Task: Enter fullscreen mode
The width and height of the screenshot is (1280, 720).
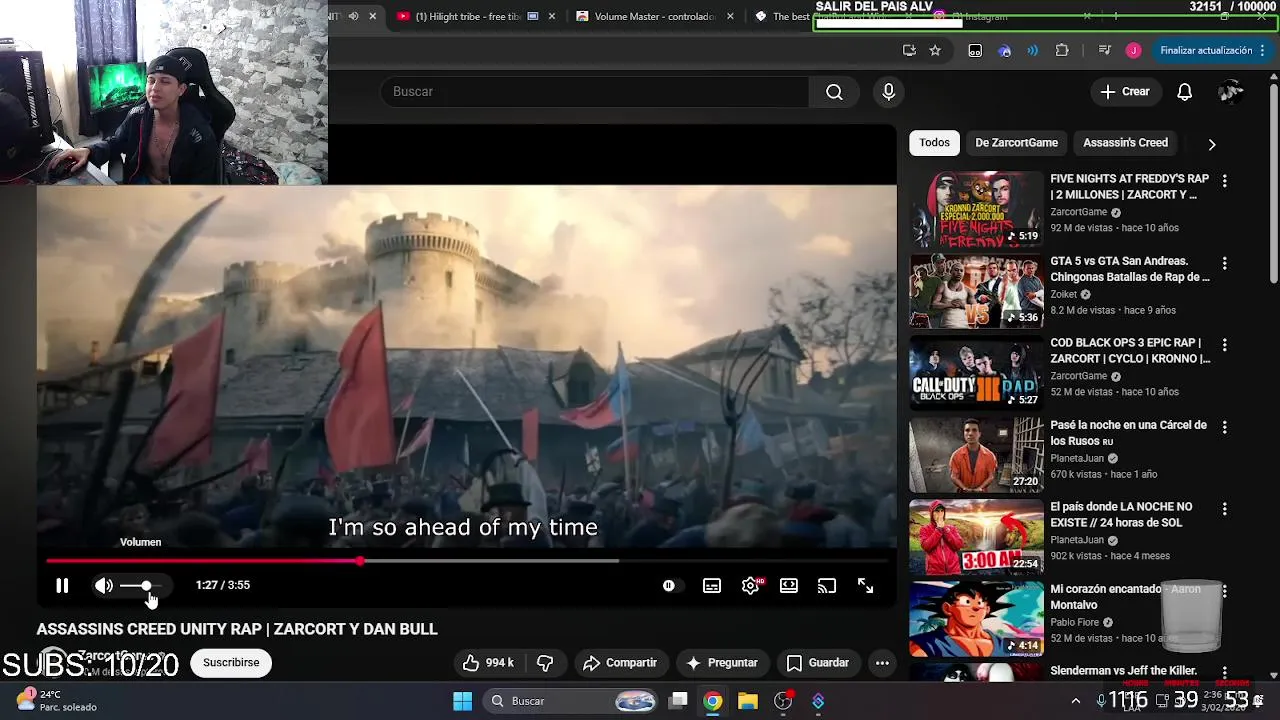Action: 866,586
